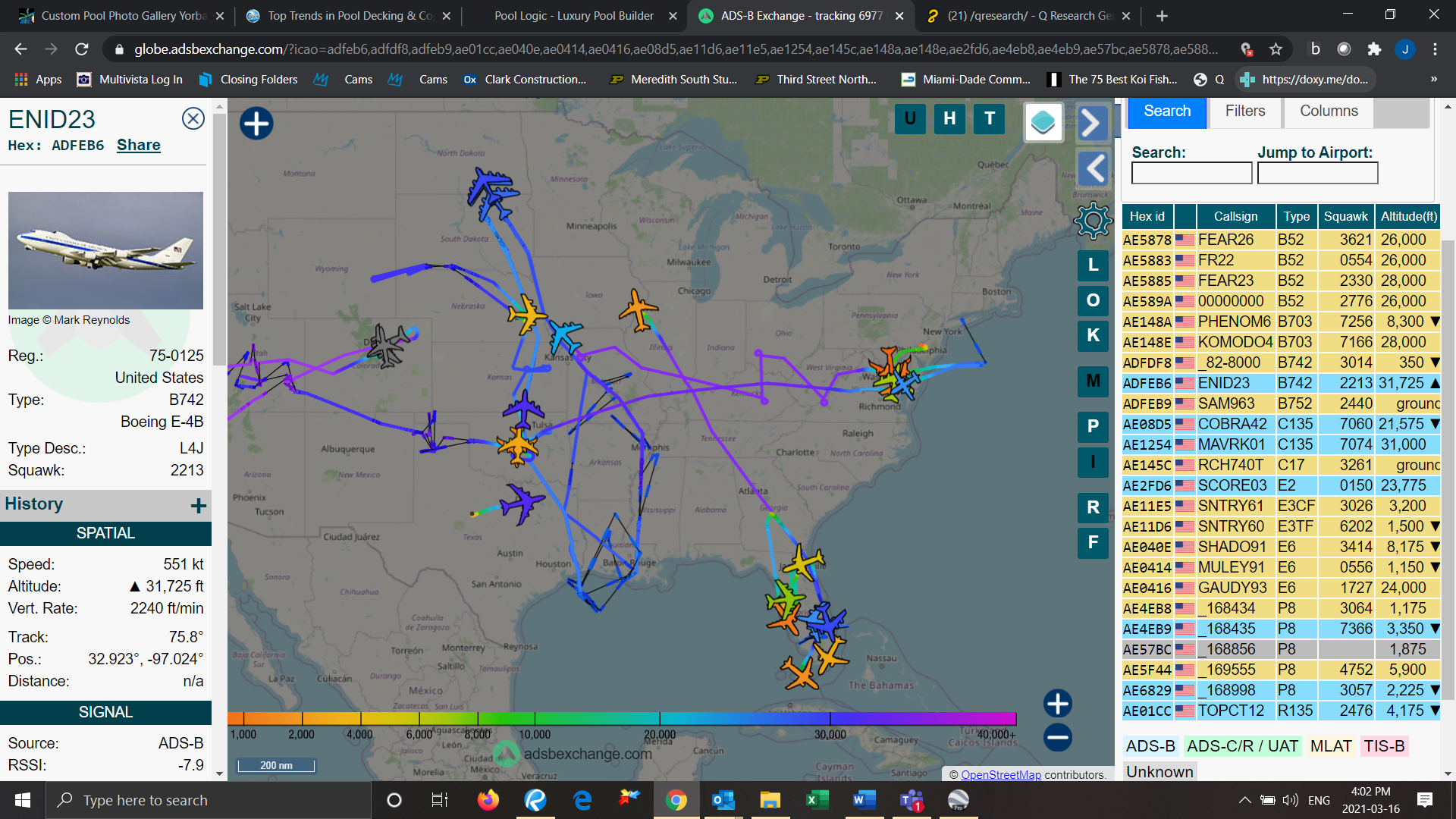Open a new browser tab
Screen dimensions: 1456x819
click(x=1162, y=16)
